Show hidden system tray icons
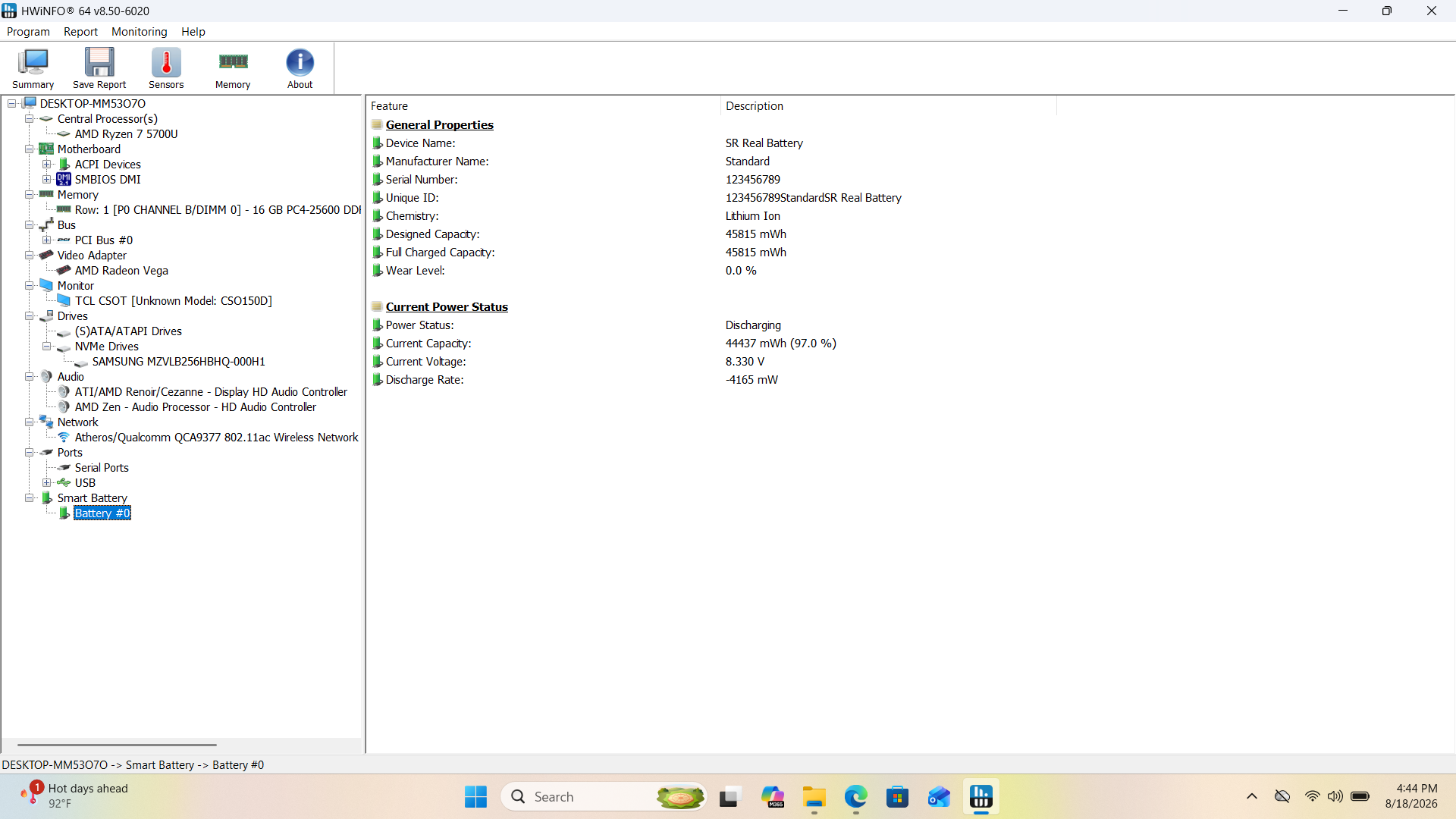 click(1252, 796)
